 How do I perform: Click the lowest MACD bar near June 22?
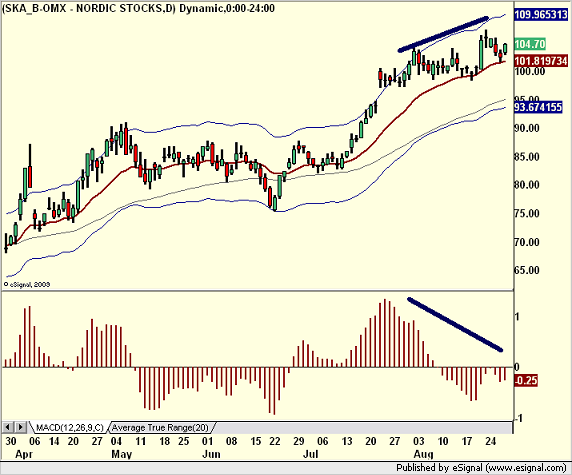click(x=274, y=391)
